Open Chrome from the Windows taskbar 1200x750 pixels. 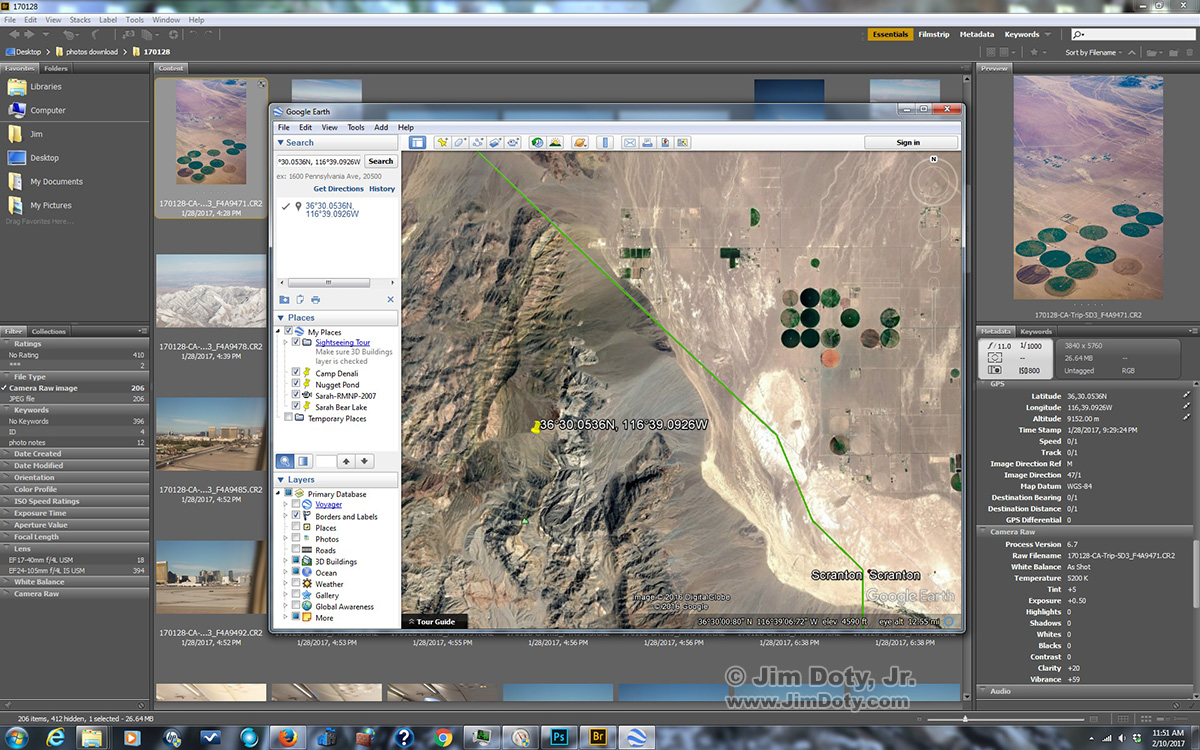[444, 738]
